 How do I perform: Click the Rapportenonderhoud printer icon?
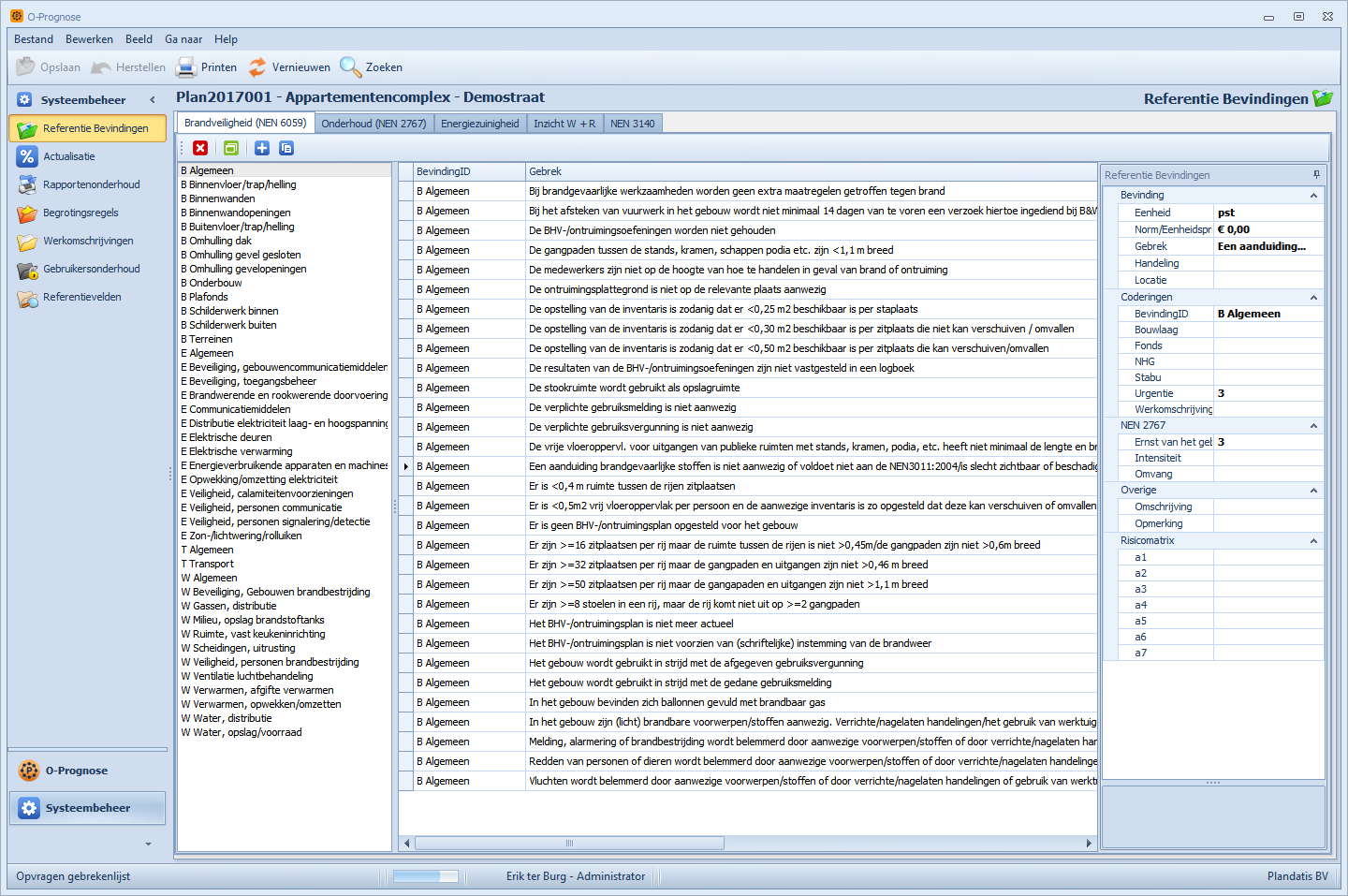point(27,184)
